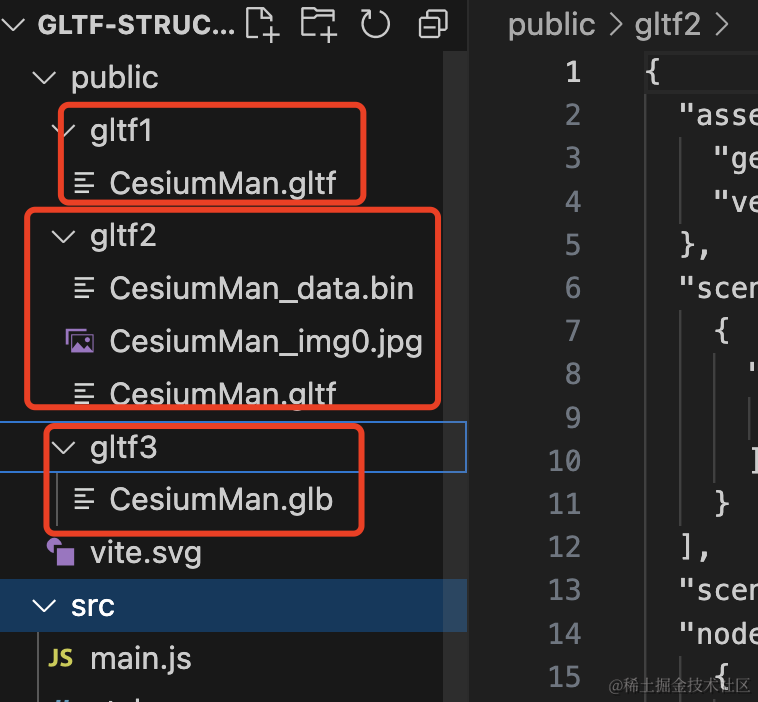Click the New Folder icon
Screen dimensions: 758x702
click(x=319, y=24)
